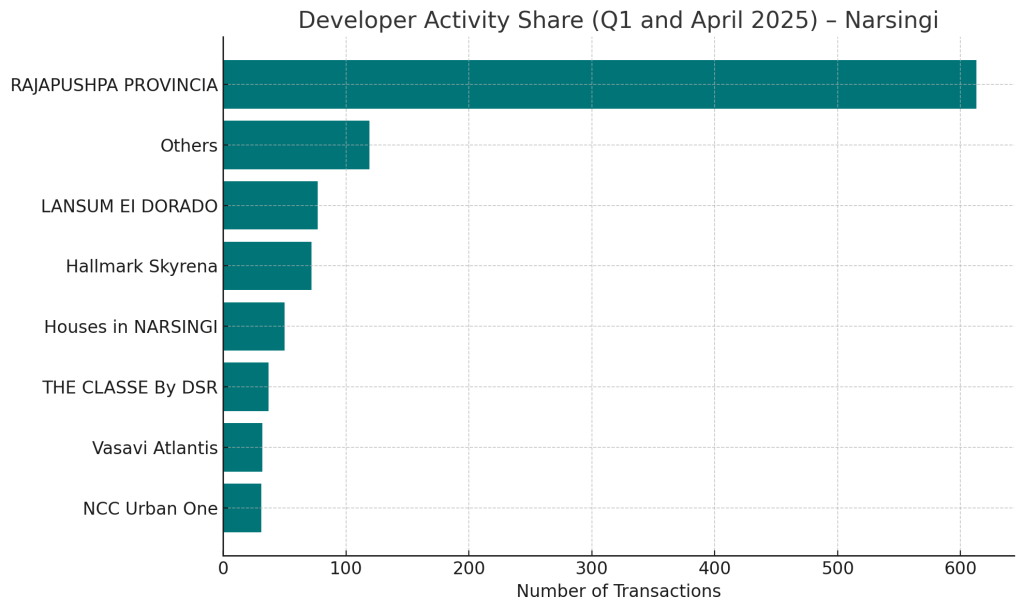Screen dimensions: 1024x611
Task: Click the '100' tick label
Action: 346,569
